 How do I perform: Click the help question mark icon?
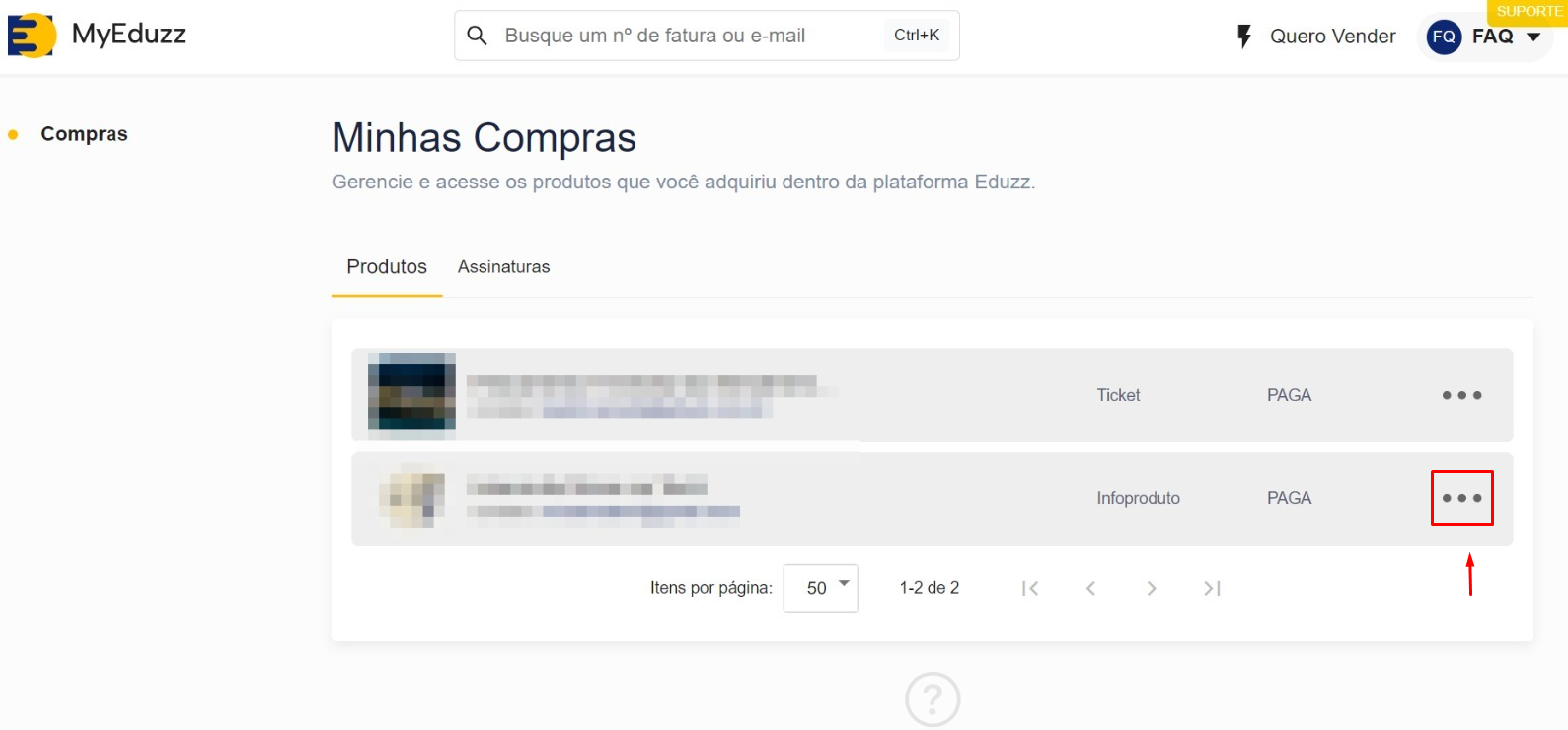coord(932,699)
